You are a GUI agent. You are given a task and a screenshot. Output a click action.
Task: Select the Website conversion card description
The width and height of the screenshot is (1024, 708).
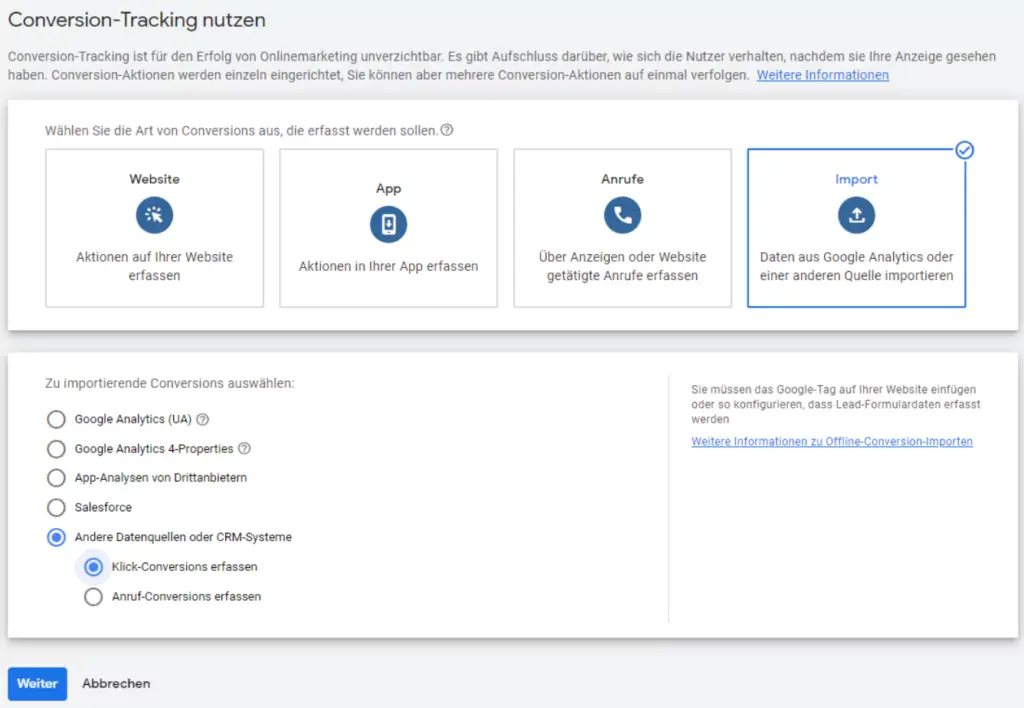point(154,266)
